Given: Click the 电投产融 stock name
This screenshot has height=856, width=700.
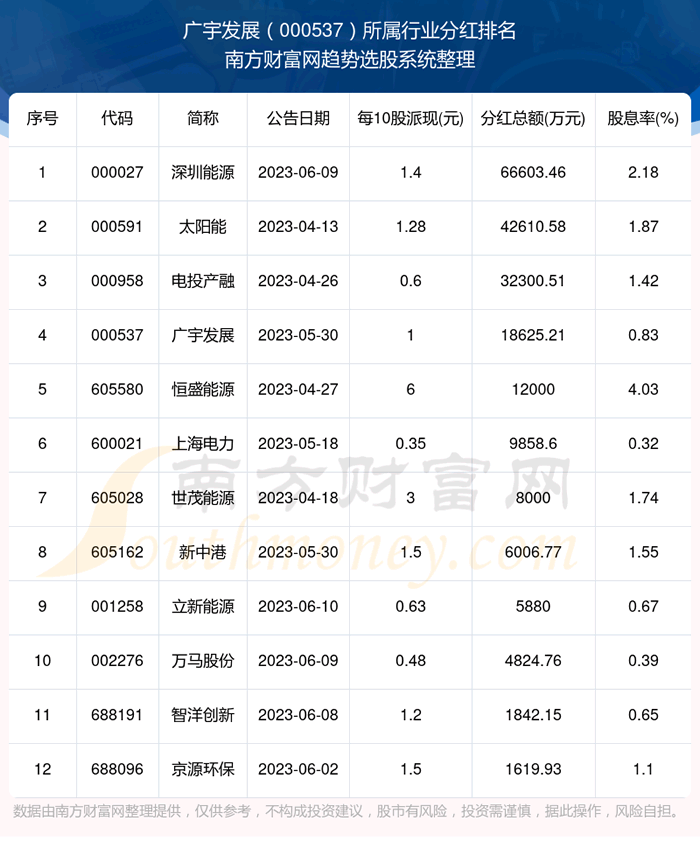Looking at the screenshot, I should click(x=203, y=281).
